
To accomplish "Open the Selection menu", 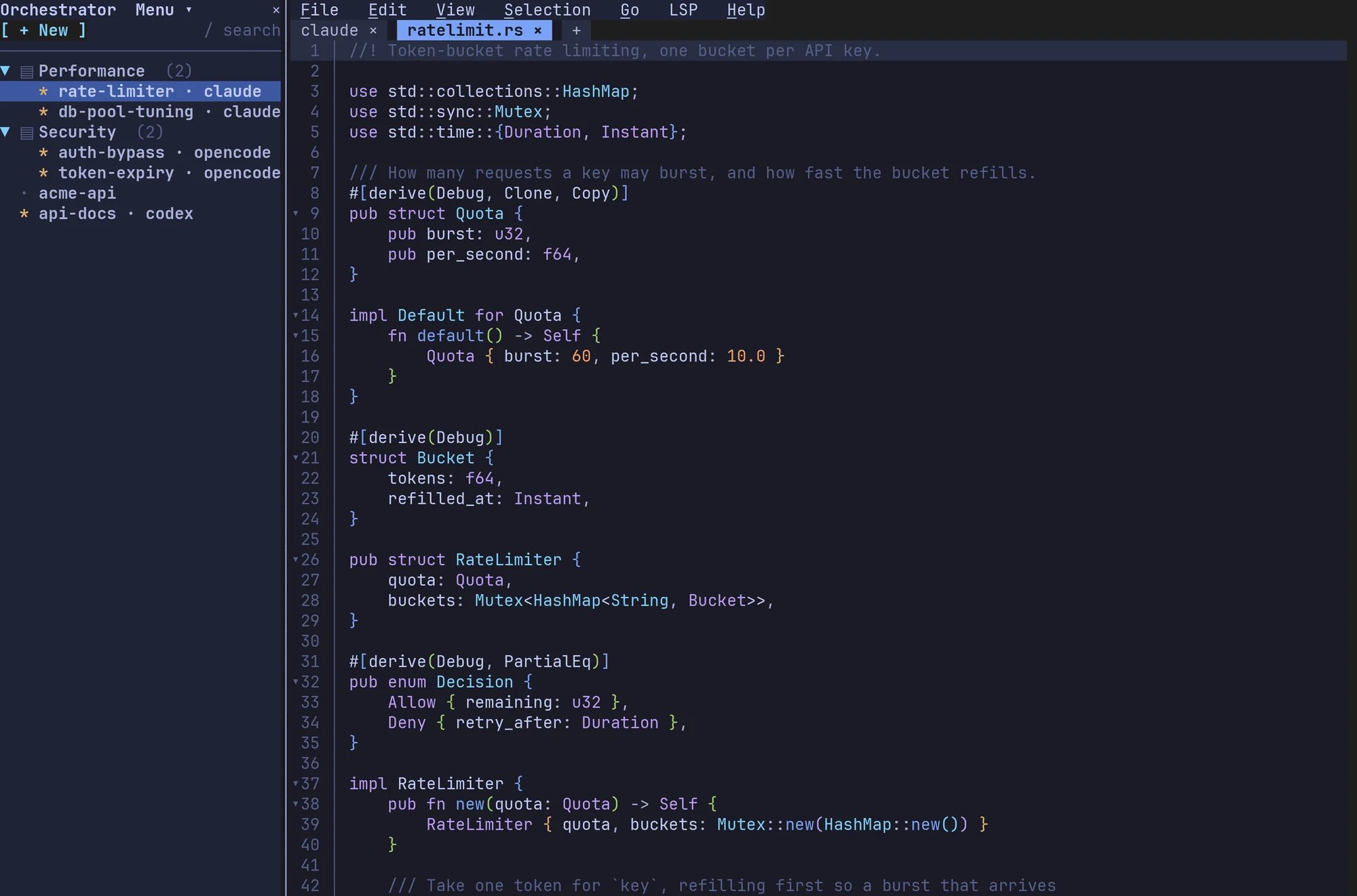I will point(548,10).
